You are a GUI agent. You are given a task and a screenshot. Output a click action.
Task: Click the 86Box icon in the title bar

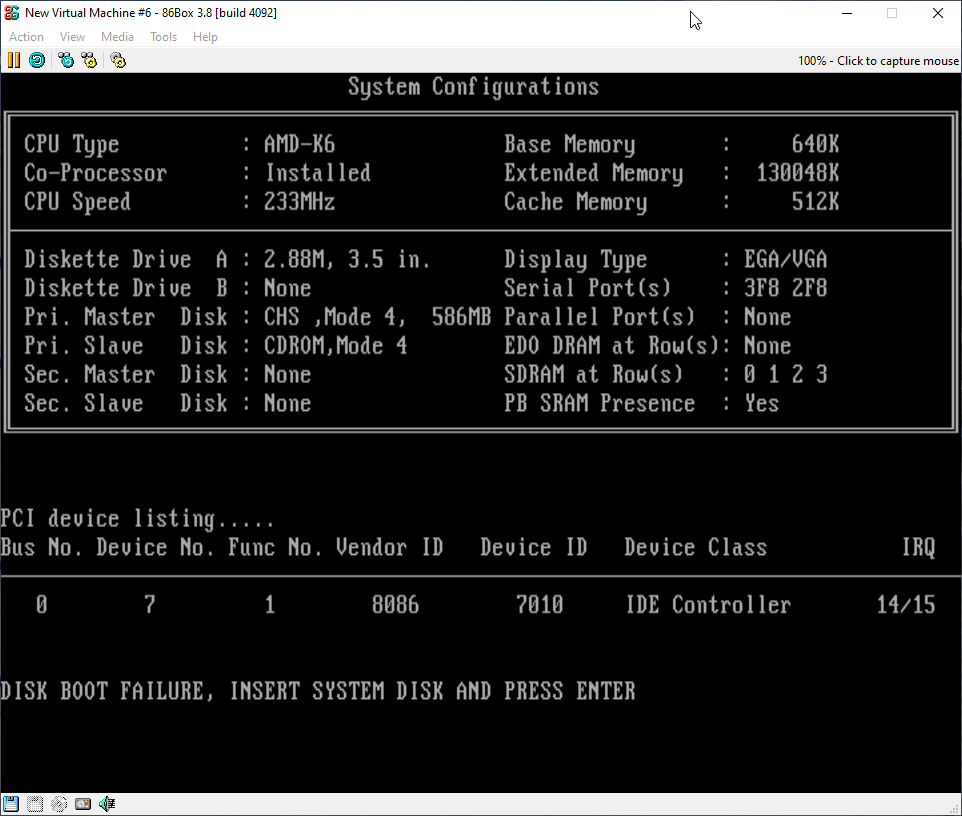(13, 13)
